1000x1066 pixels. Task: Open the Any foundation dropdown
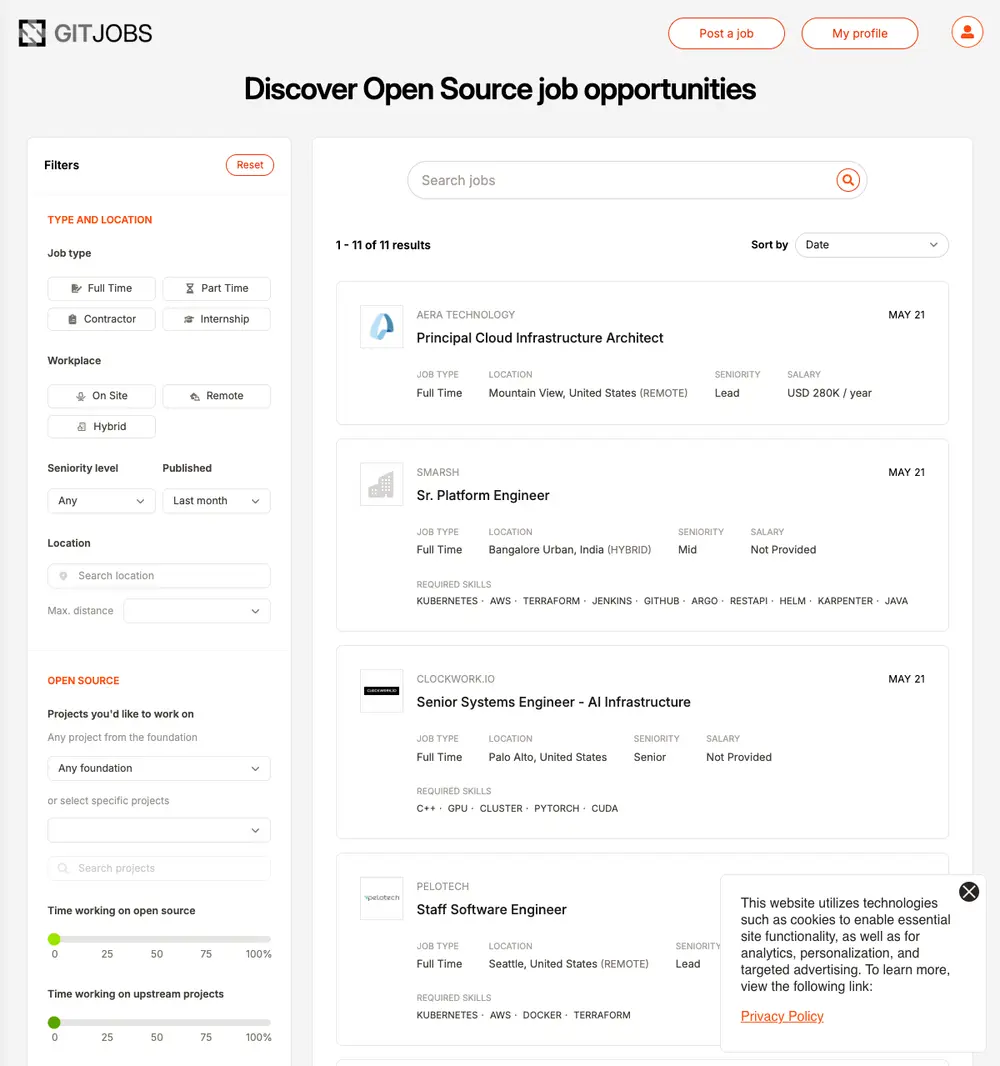point(159,768)
